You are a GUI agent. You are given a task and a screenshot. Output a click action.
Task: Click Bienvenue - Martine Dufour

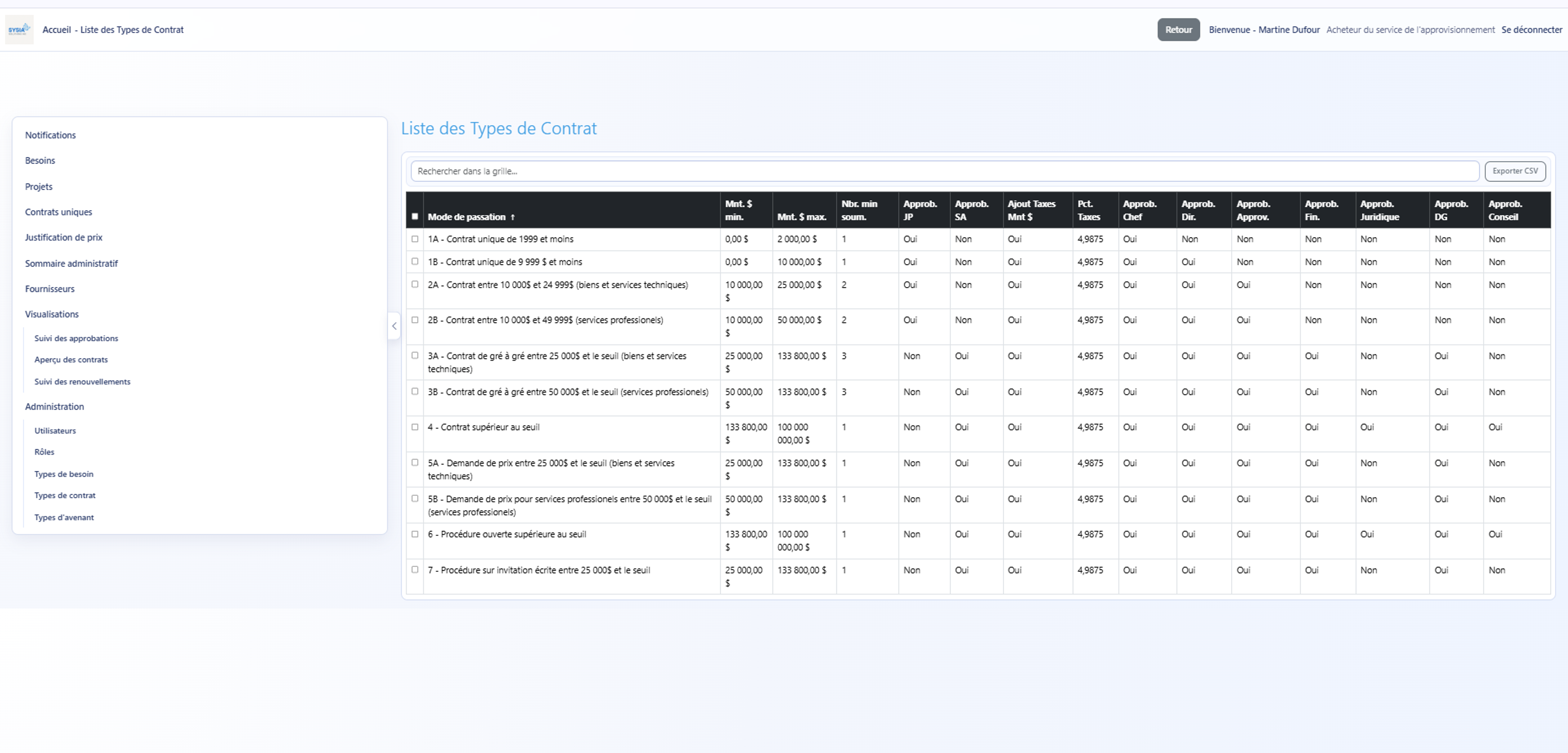click(x=1264, y=30)
